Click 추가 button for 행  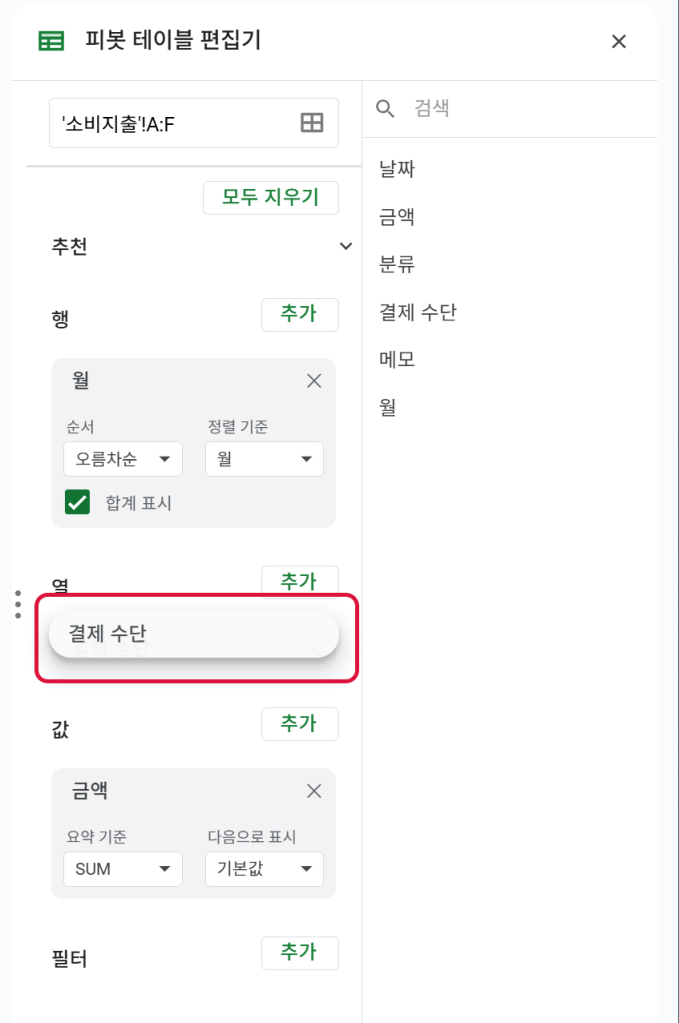point(299,314)
